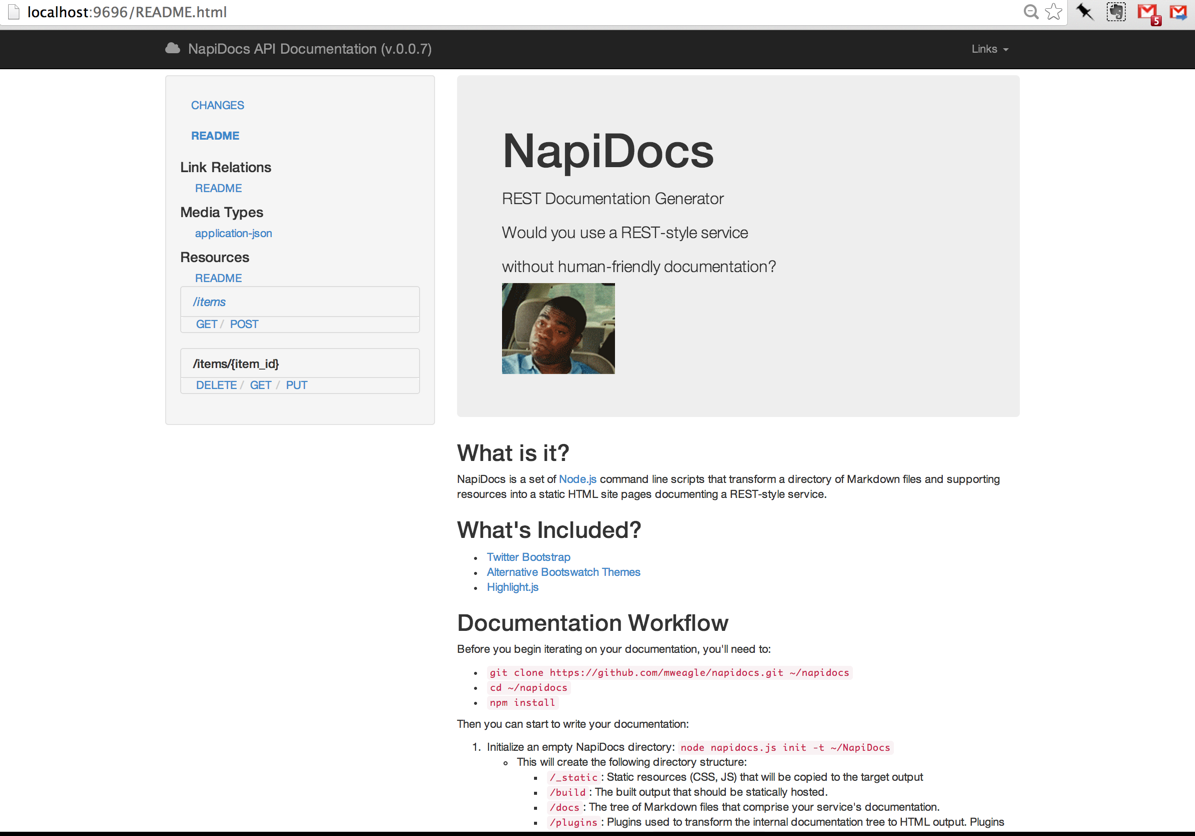1195x836 pixels.
Task: Click the pushpin extension icon
Action: (x=1084, y=11)
